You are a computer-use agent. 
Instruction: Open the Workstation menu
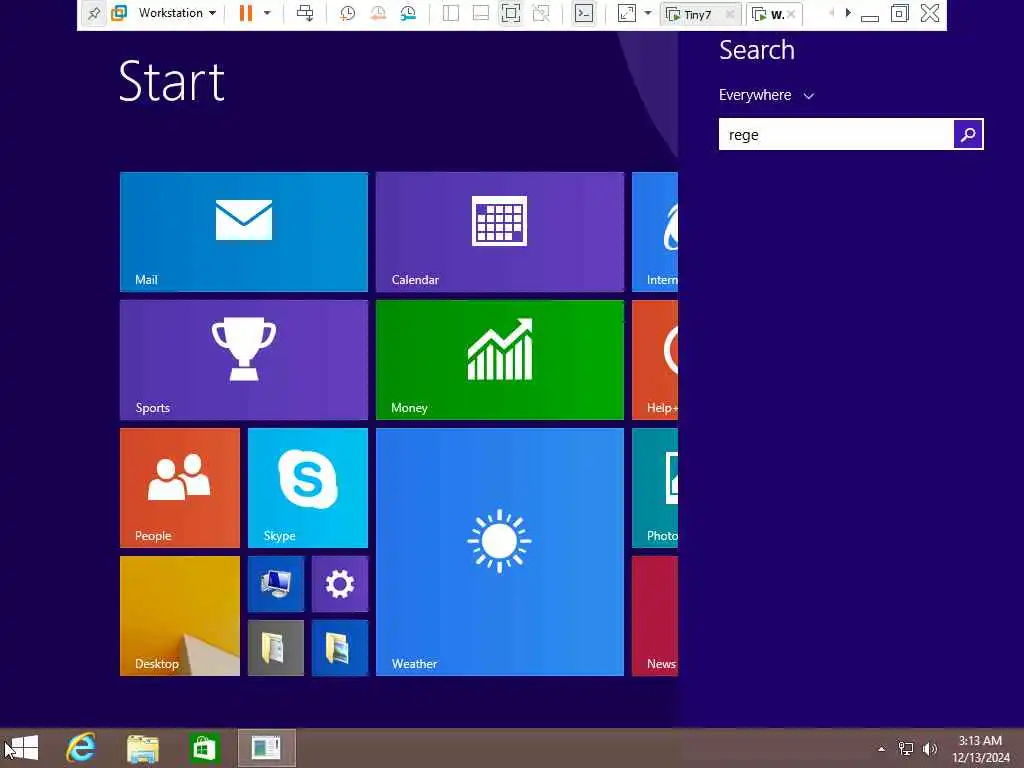point(177,13)
